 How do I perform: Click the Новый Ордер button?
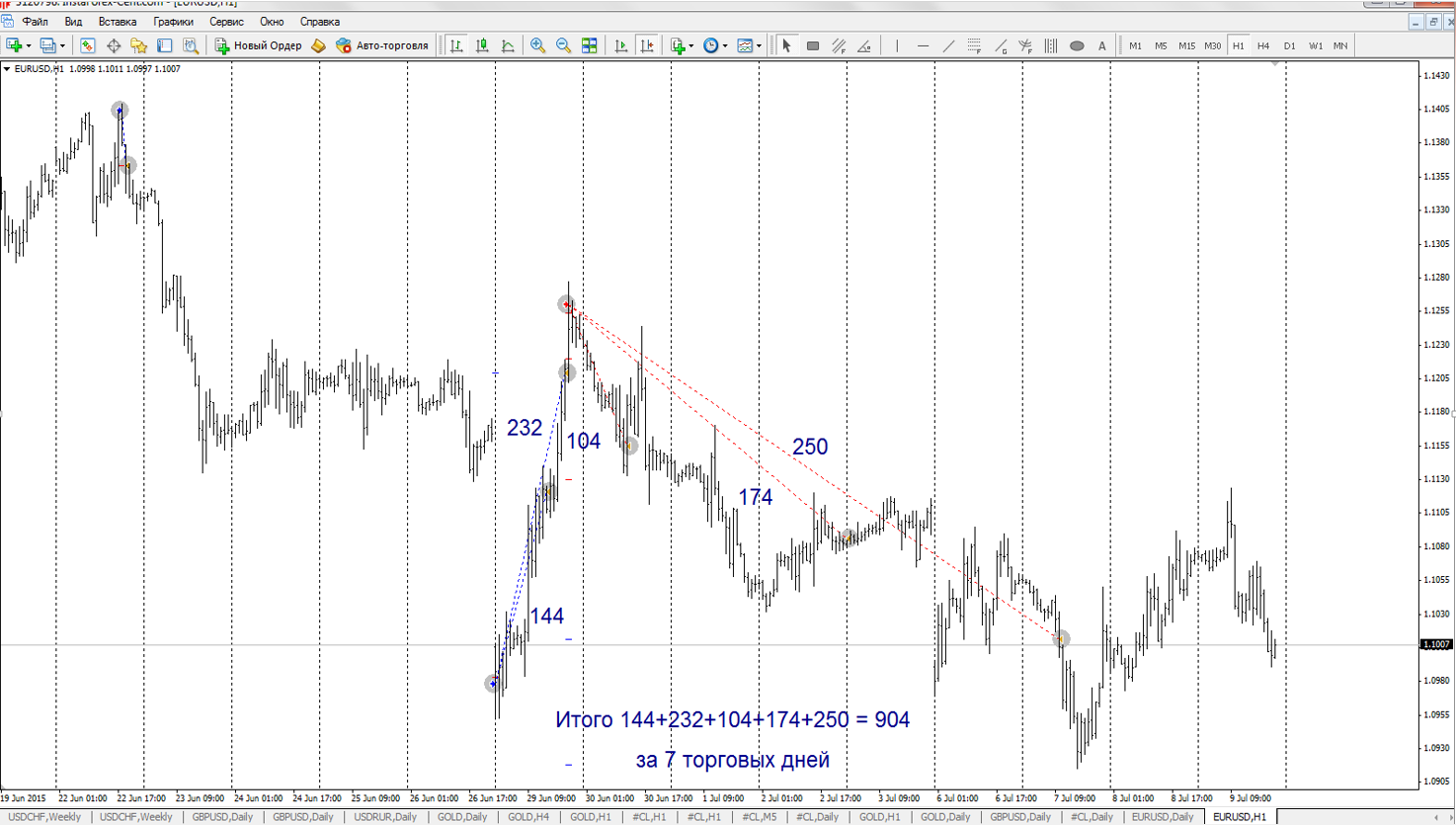pyautogui.click(x=259, y=45)
